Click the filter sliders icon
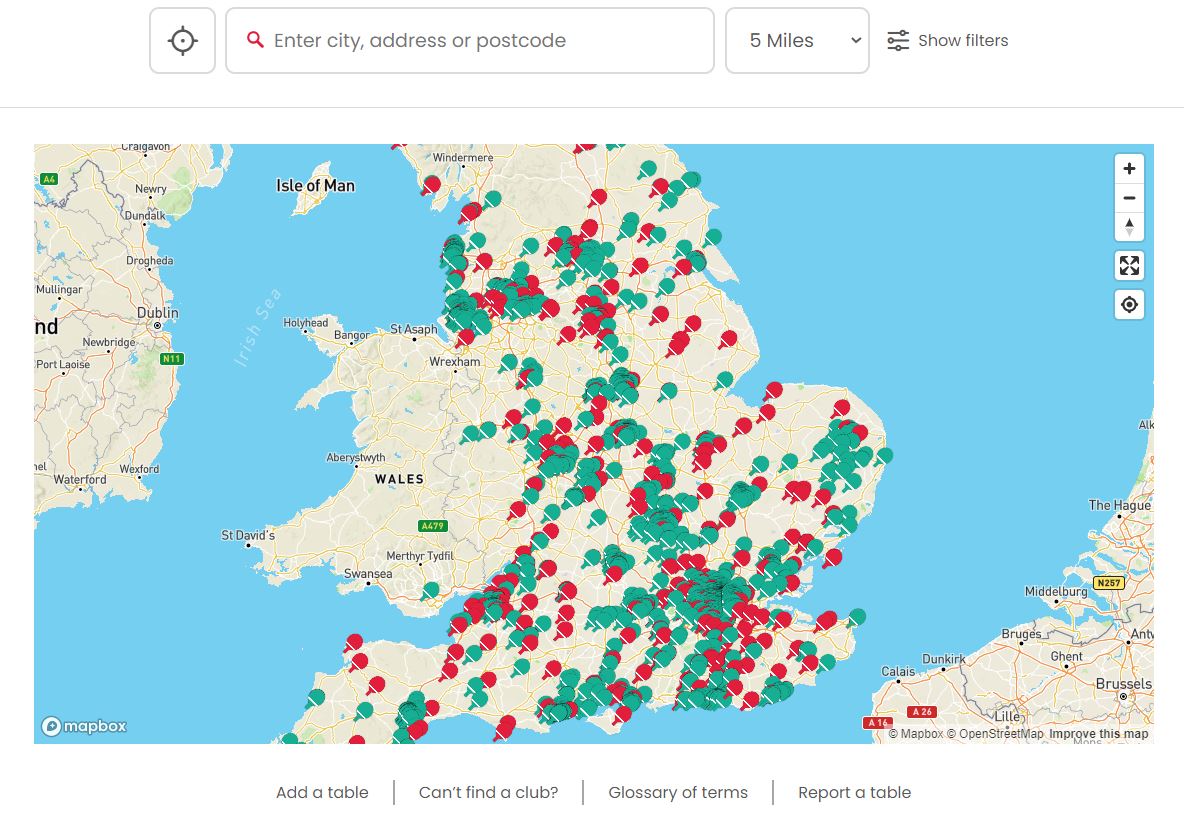The height and width of the screenshot is (832, 1184). [898, 41]
